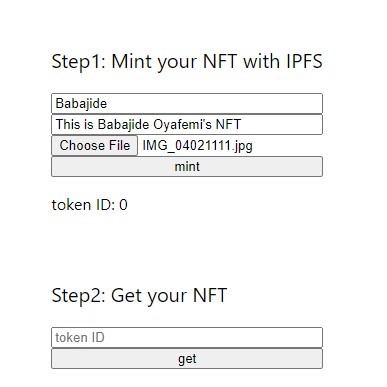Viewport: 387px width, 387px height.
Task: Click the name field containing Babajide
Action: coord(187,103)
